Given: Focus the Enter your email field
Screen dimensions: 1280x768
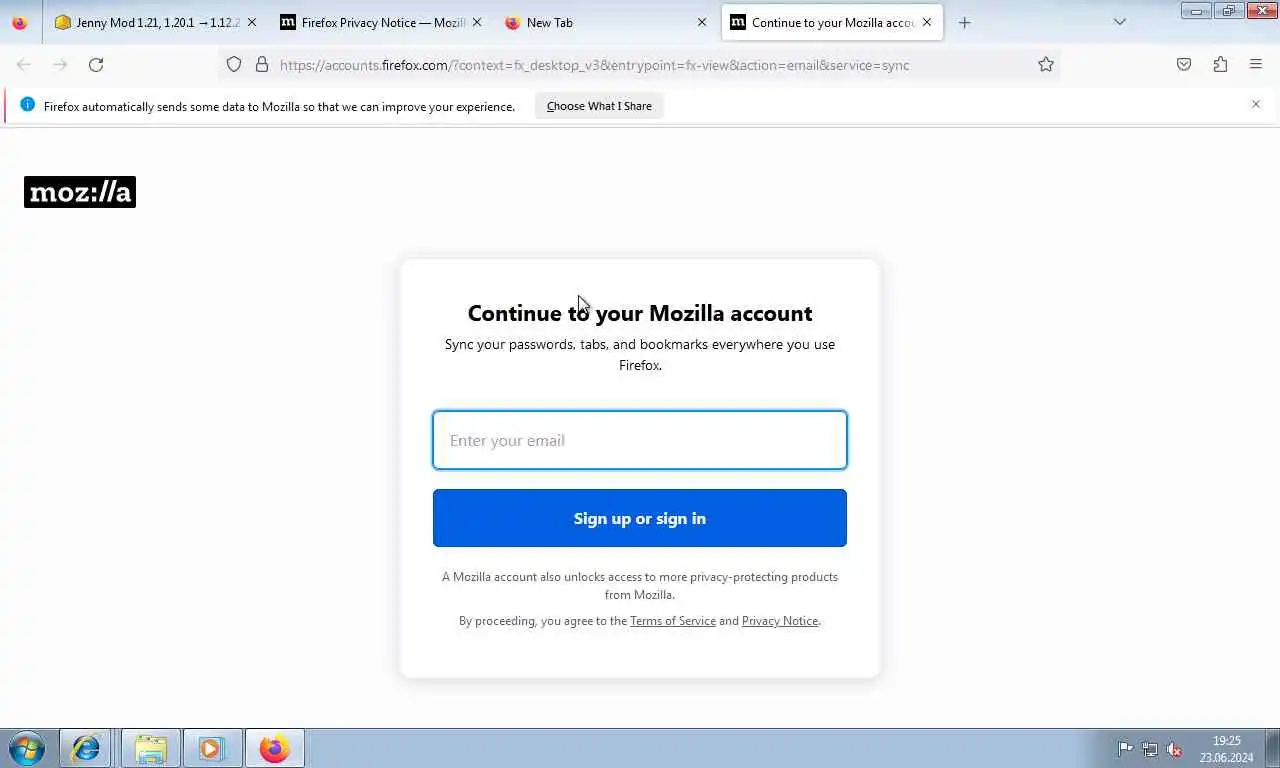Looking at the screenshot, I should pos(640,440).
